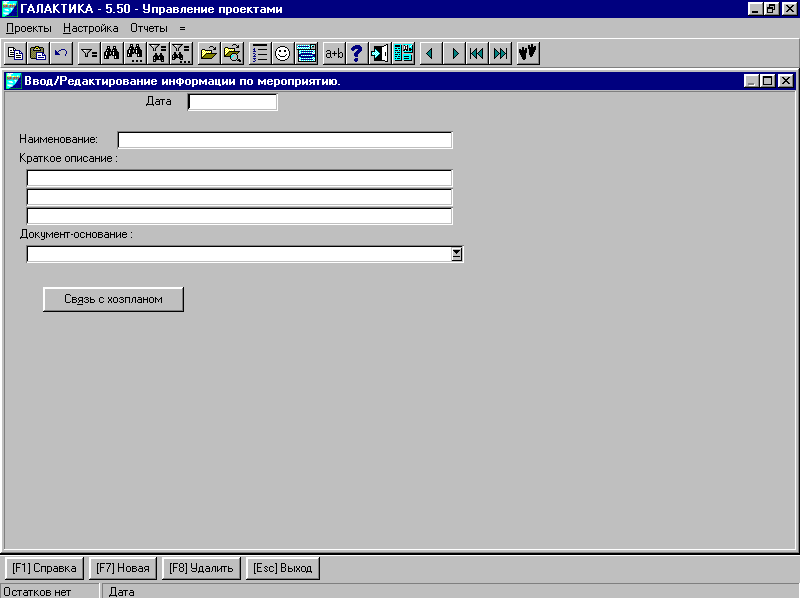Click the Undo arrow toolbar icon
The image size is (800, 600).
pos(61,53)
